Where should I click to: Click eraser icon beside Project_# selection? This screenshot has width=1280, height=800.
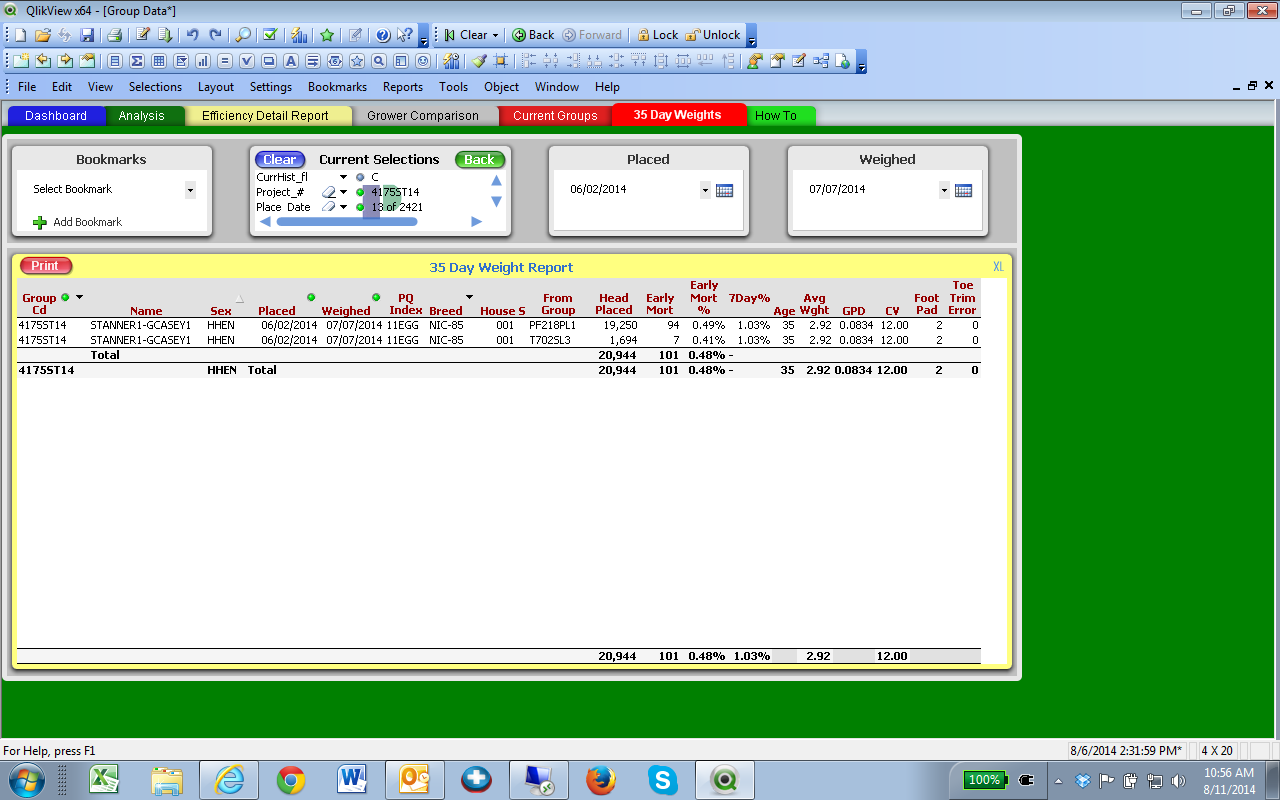(x=328, y=192)
